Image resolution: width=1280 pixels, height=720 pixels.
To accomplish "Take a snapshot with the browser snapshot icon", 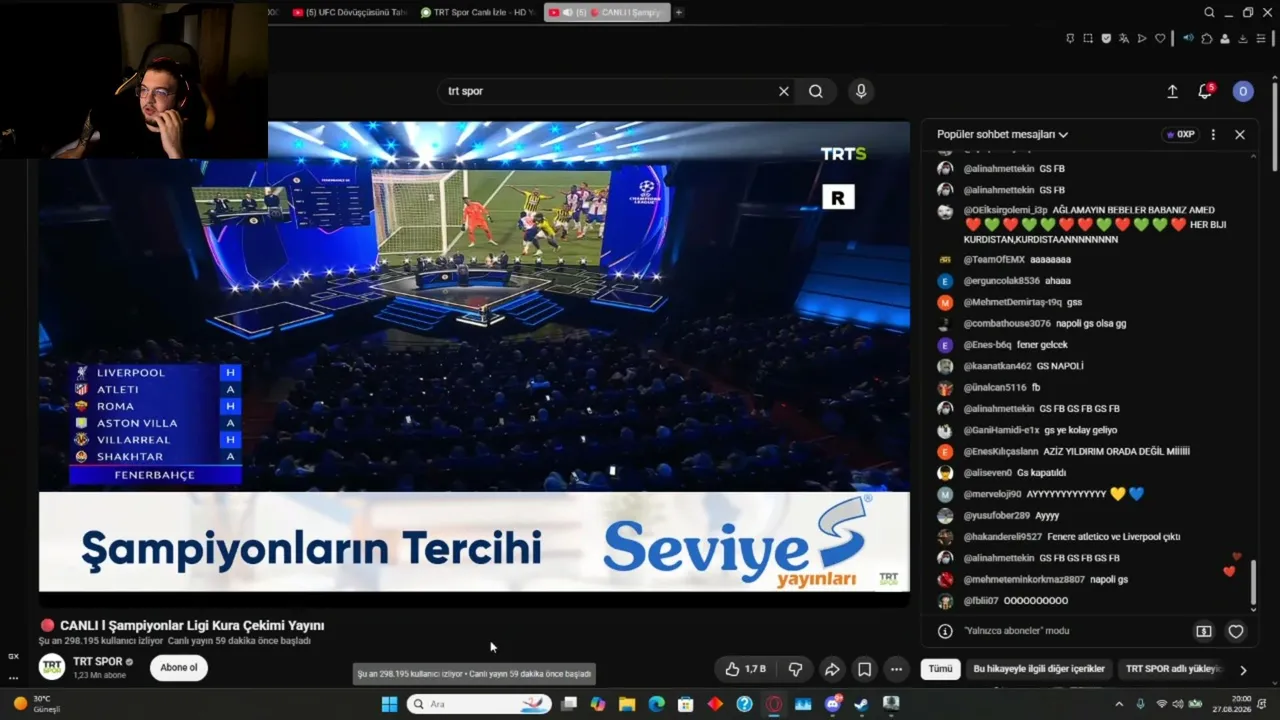I will pyautogui.click(x=1088, y=39).
